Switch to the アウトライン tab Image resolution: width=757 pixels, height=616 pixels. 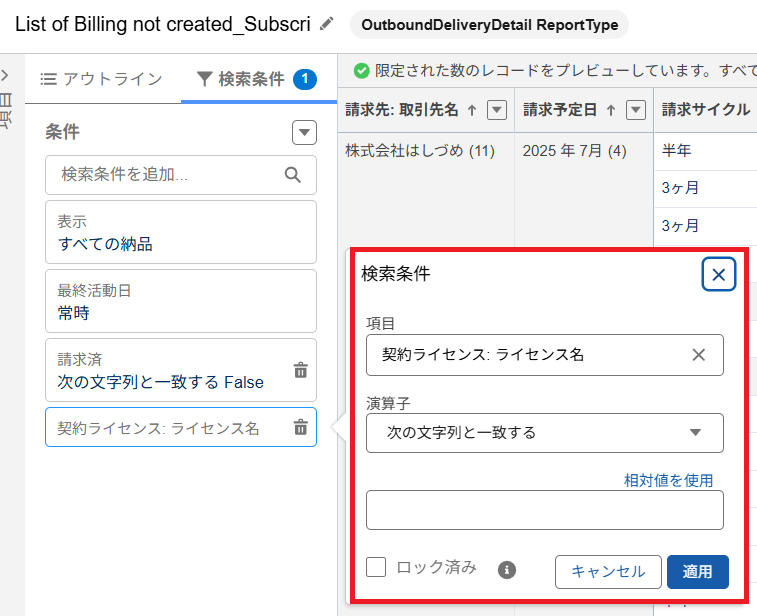click(101, 79)
